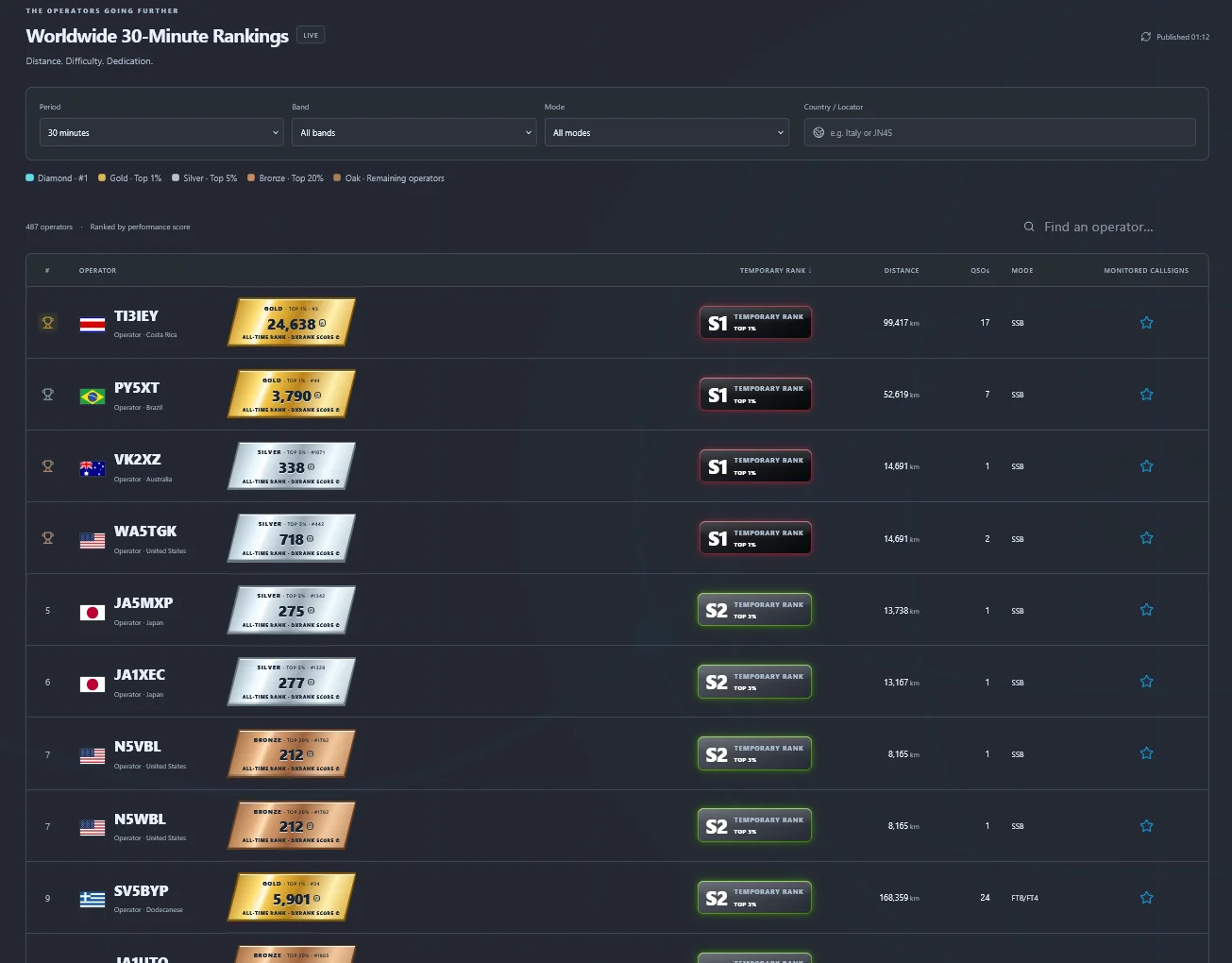Click the info icon on TI3IEY's score

323,323
